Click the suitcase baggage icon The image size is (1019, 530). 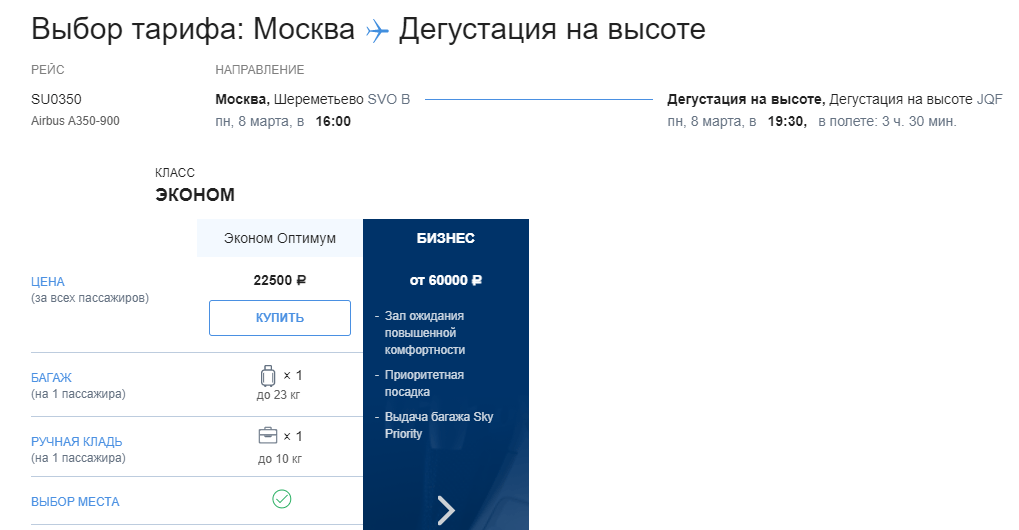pos(268,375)
